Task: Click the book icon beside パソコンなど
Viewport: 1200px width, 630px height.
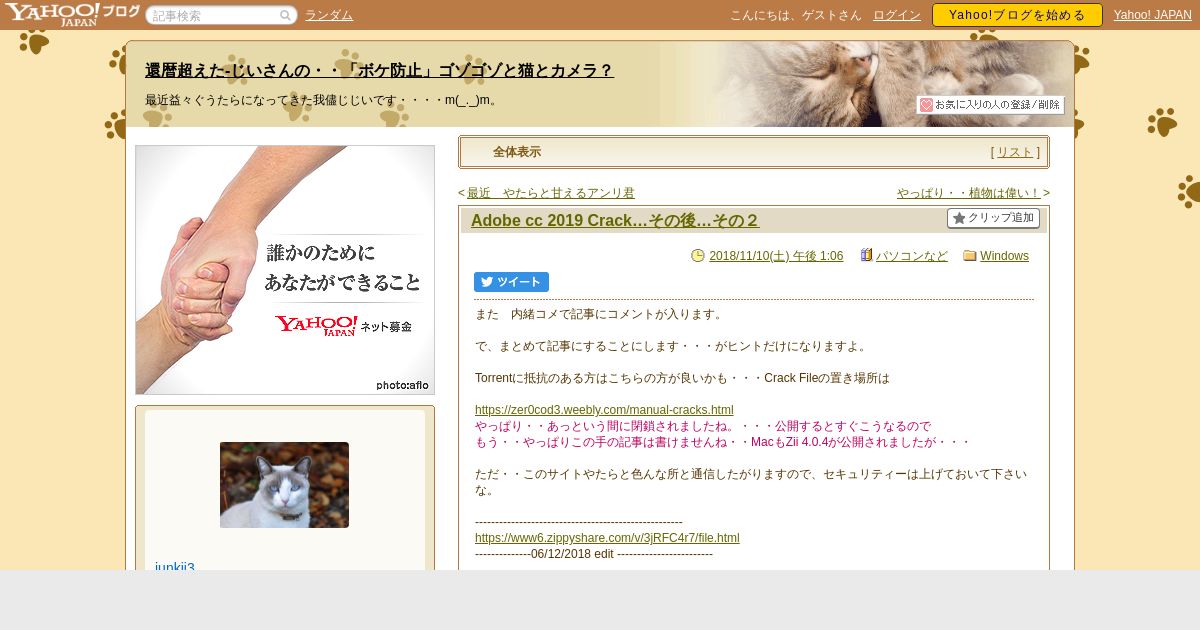Action: point(867,255)
